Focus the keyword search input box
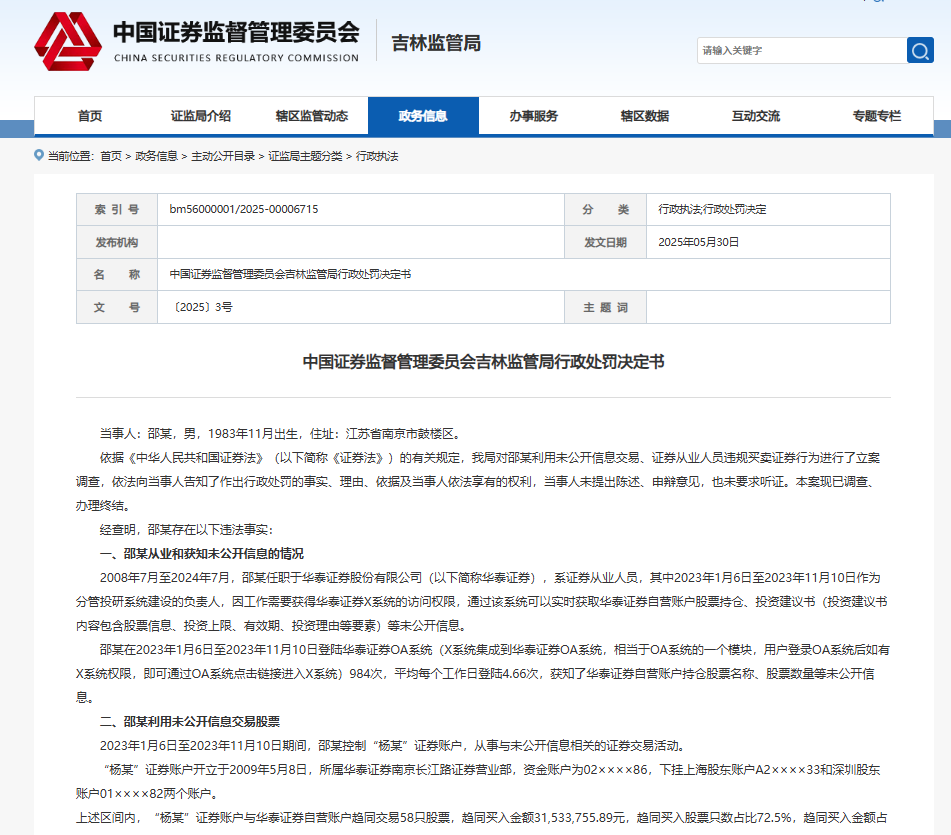 click(800, 50)
